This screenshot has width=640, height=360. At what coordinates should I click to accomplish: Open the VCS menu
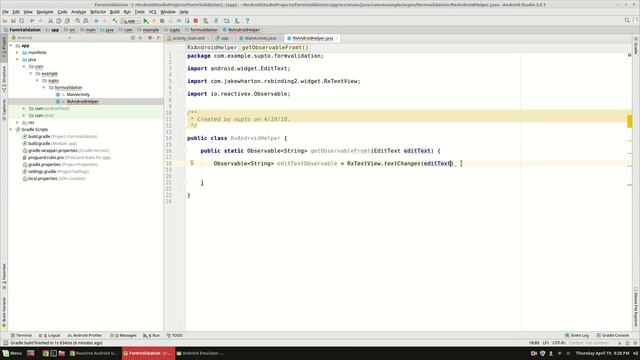coord(152,12)
